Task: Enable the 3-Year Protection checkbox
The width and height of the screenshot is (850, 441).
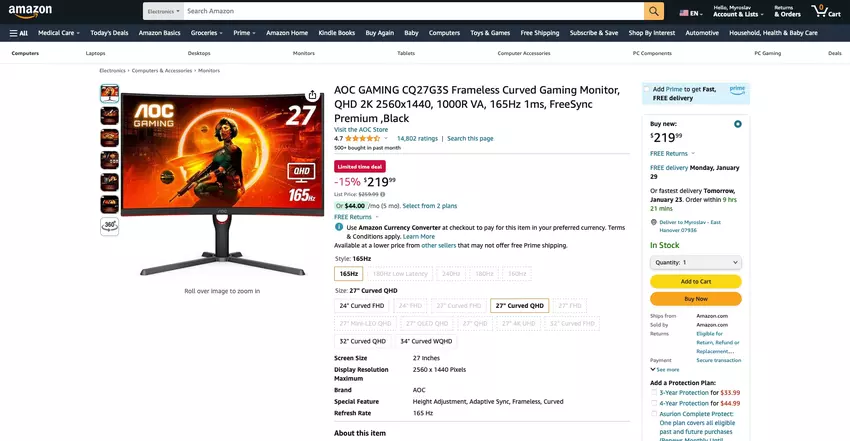Action: [x=654, y=392]
